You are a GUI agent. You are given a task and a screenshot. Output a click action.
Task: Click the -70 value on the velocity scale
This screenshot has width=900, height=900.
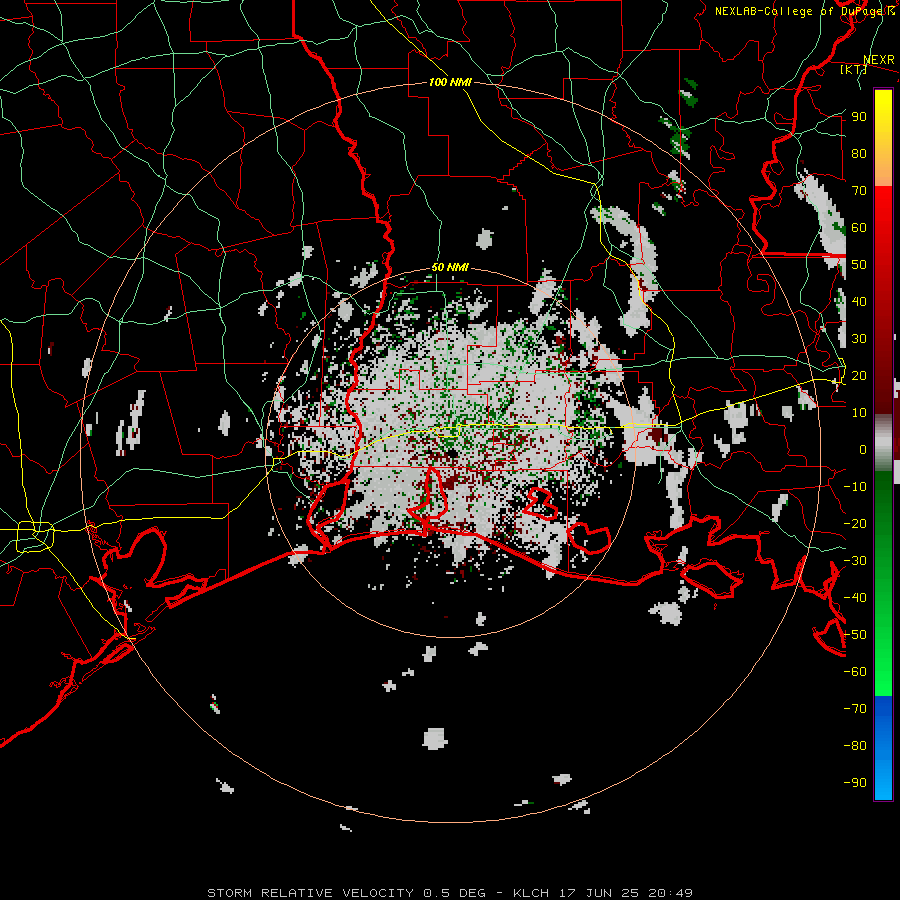855,709
